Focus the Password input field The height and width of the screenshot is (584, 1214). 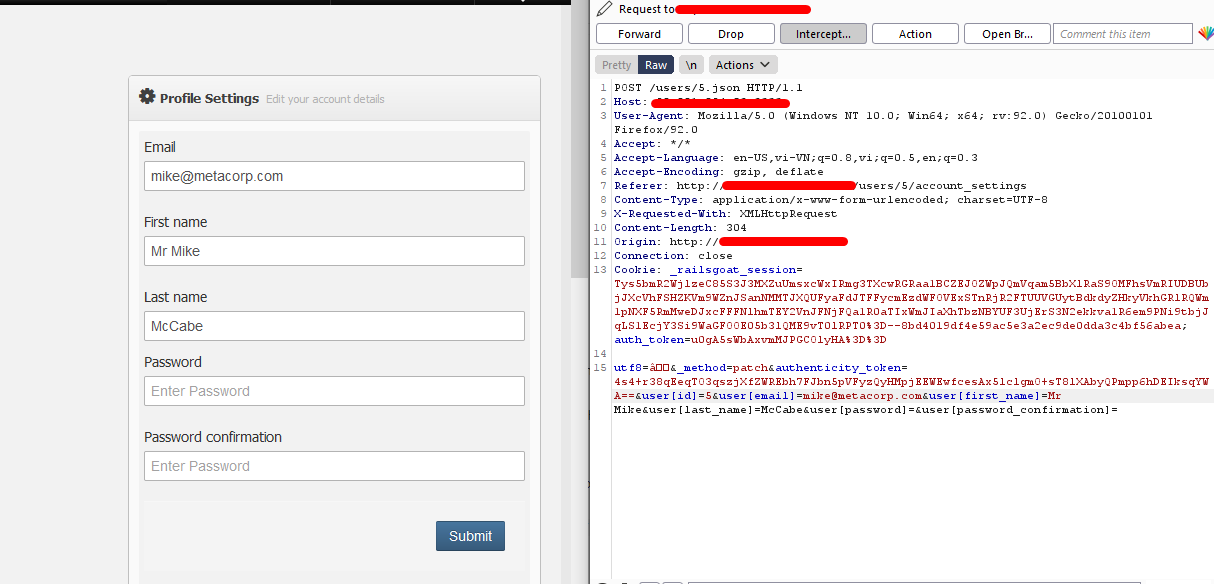334,391
